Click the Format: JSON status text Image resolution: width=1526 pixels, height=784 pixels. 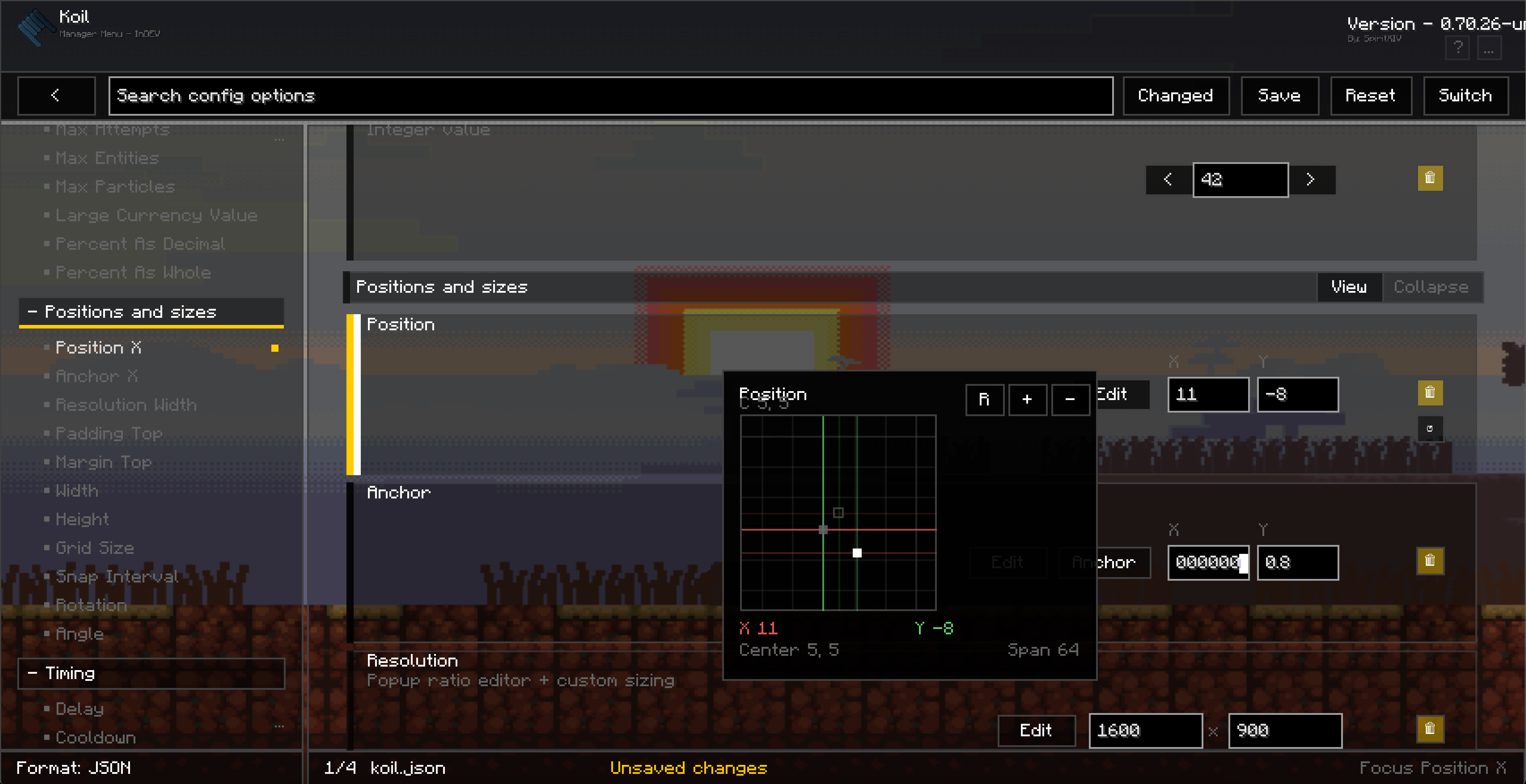point(73,768)
